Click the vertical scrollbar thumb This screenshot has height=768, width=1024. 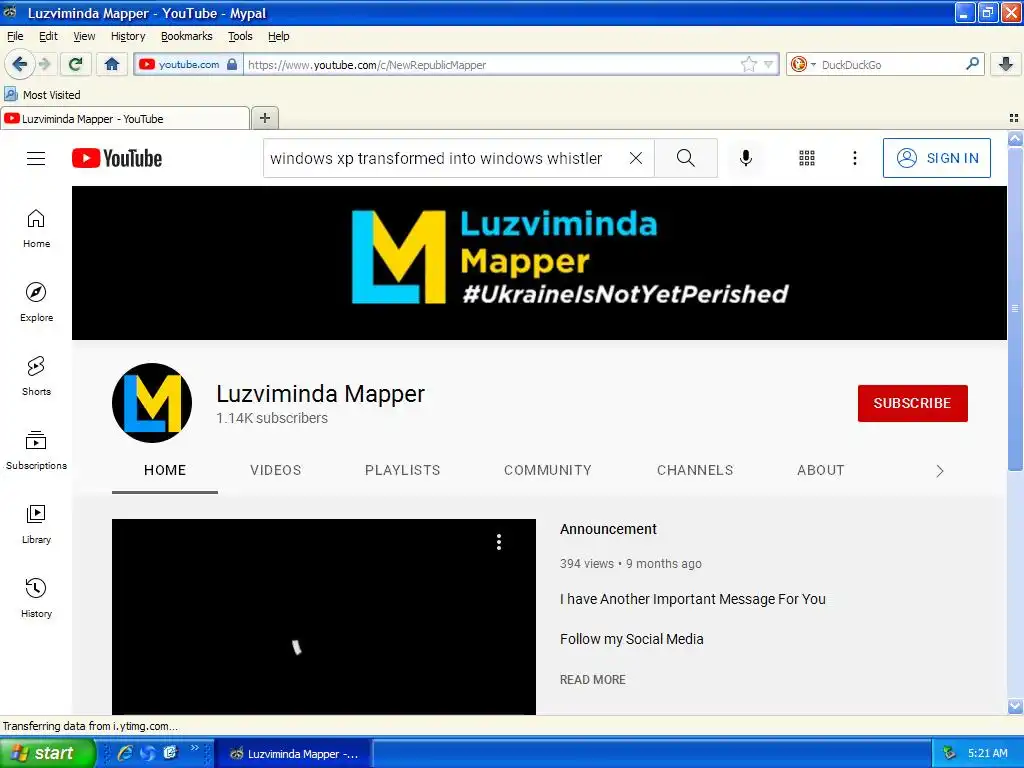[x=1015, y=308]
